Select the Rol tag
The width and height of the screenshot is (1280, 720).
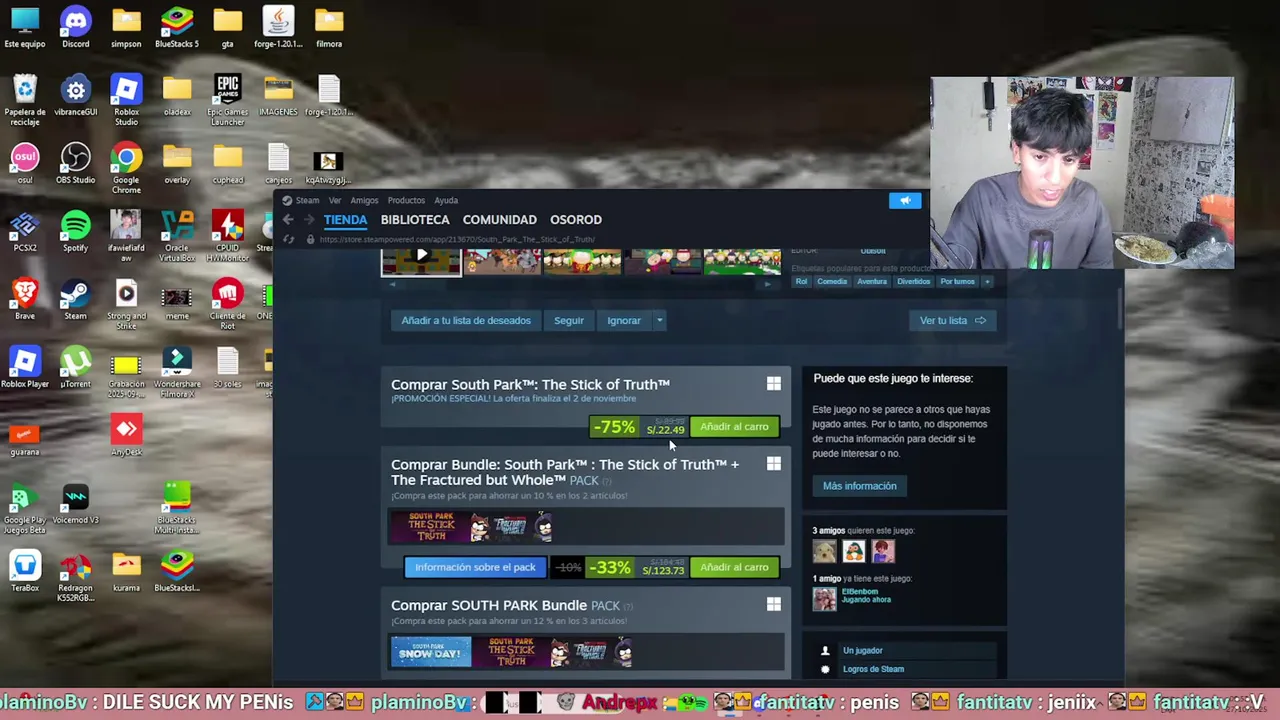(801, 282)
